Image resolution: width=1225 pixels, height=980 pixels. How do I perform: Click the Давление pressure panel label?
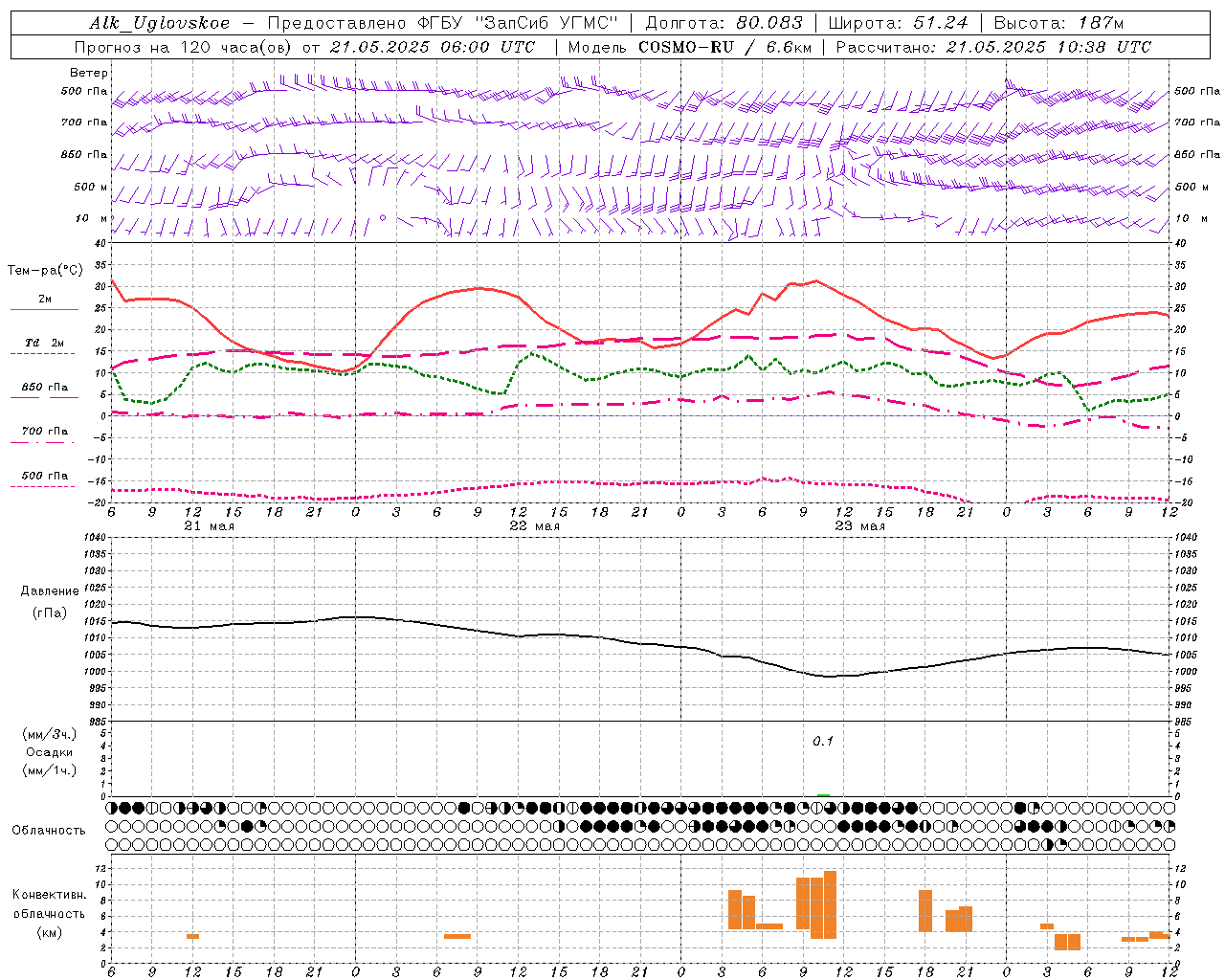[x=50, y=591]
